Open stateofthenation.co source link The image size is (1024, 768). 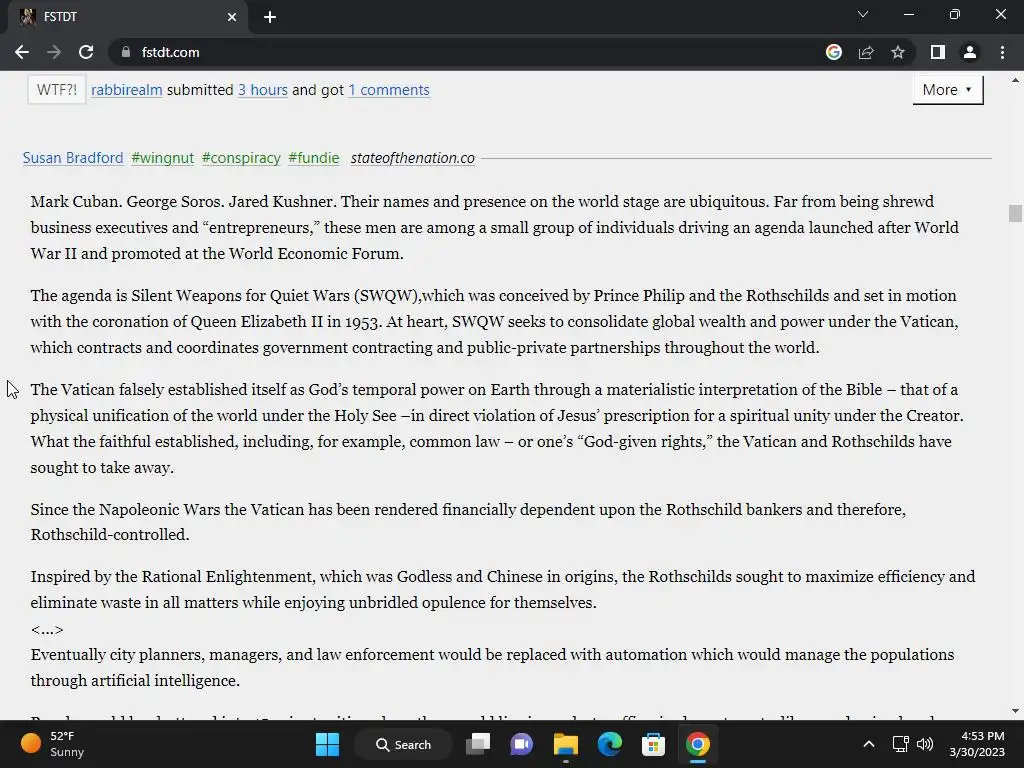pyautogui.click(x=413, y=158)
